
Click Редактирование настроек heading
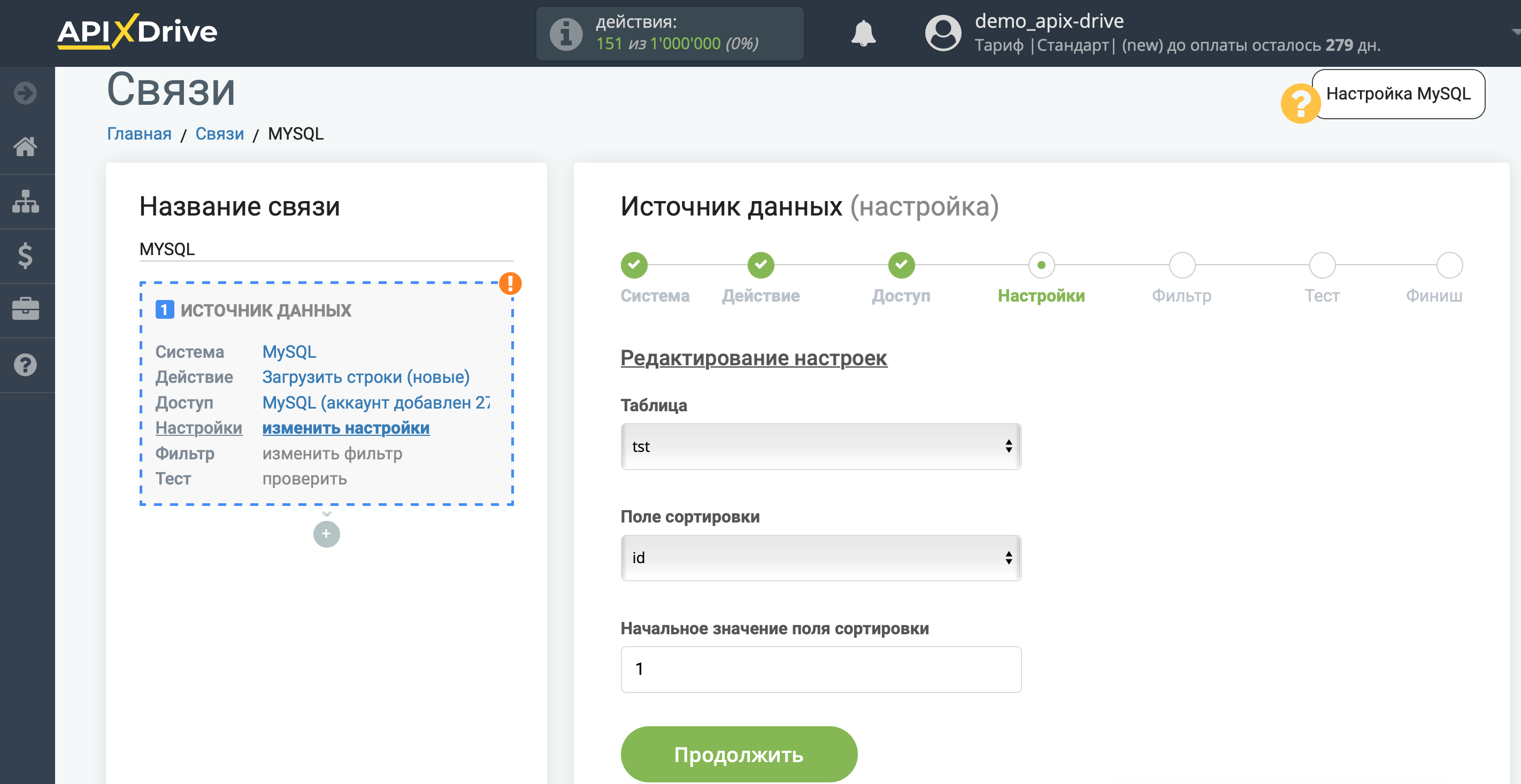pos(754,358)
